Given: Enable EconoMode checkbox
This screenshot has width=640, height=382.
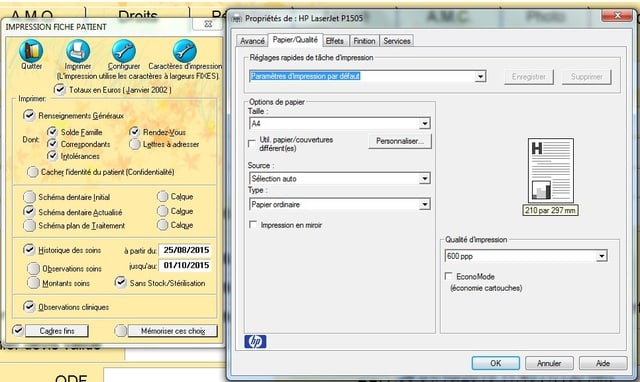Looking at the screenshot, I should [449, 276].
